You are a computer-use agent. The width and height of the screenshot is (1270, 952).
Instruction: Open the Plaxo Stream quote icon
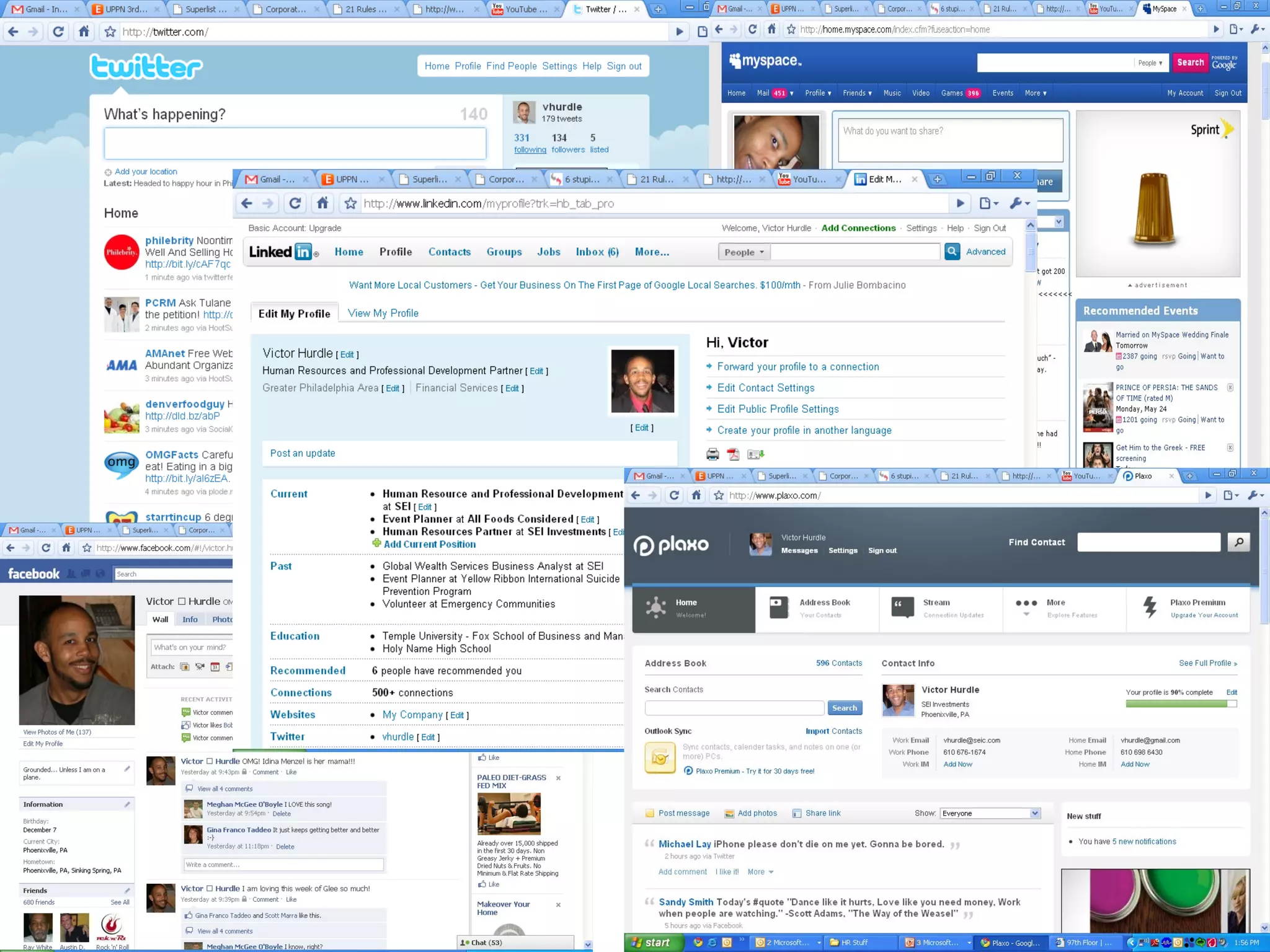(902, 607)
